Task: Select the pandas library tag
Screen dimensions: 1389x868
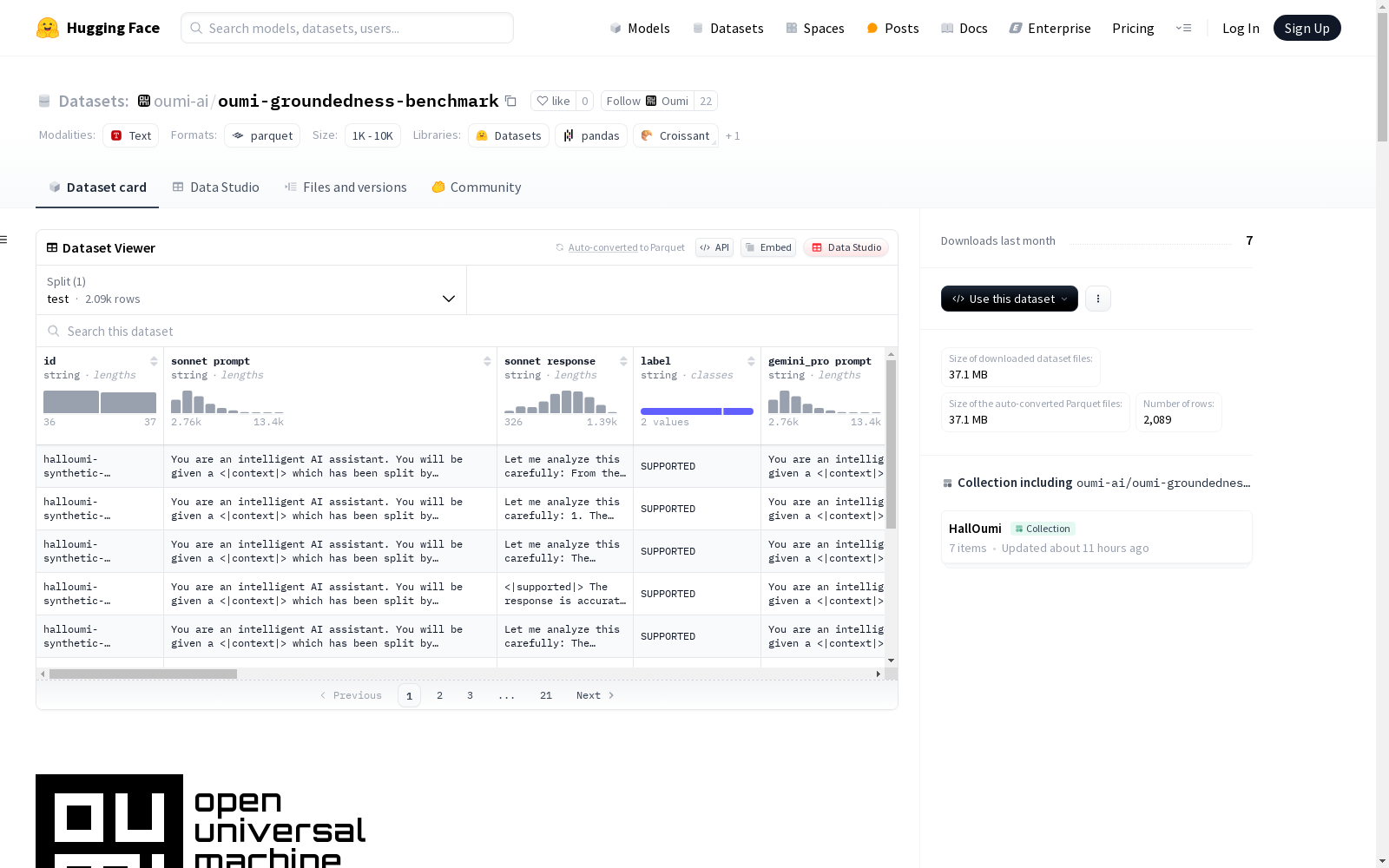Action: click(591, 135)
